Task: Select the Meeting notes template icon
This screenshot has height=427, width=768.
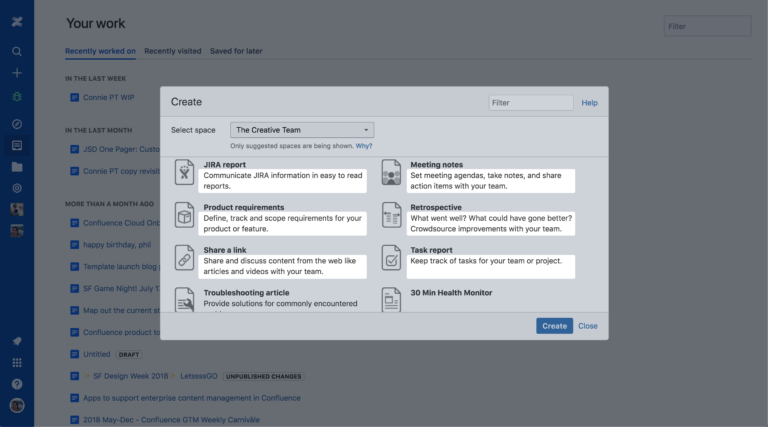Action: pos(391,172)
